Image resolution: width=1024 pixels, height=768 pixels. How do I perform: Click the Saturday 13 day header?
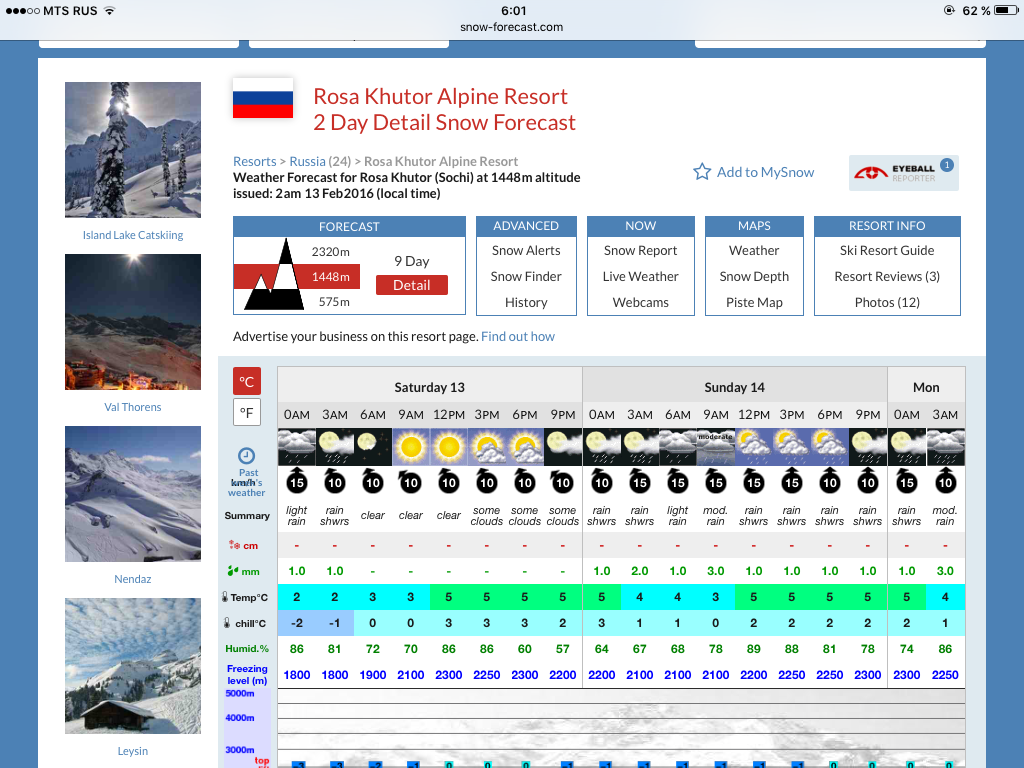click(x=430, y=387)
